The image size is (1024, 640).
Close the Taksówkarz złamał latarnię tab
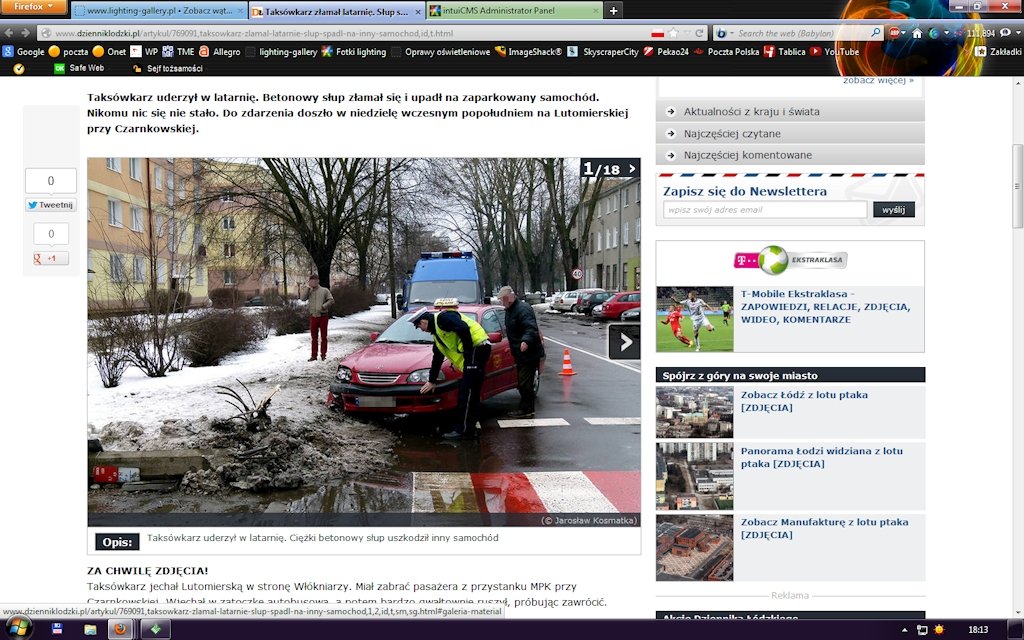coord(419,12)
